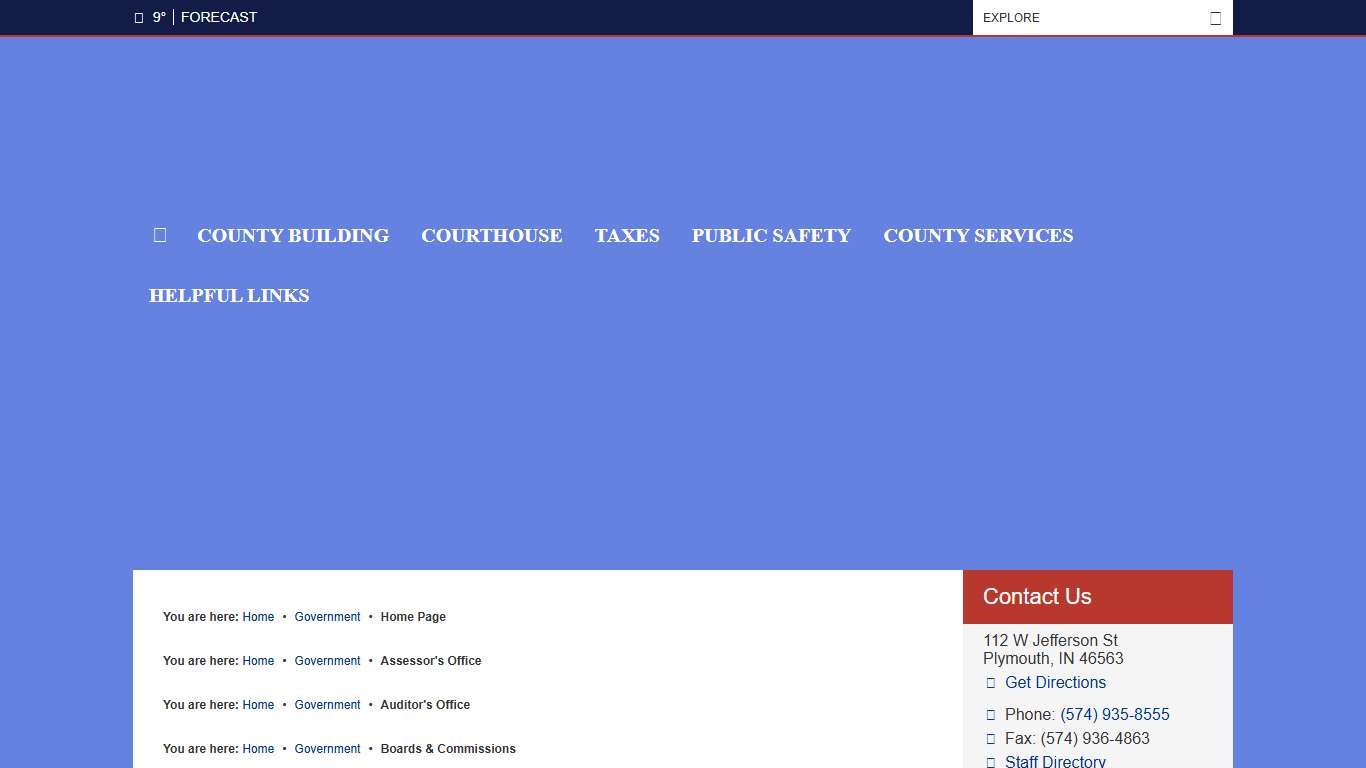Click the home icon in navigation bar
Image resolution: width=1366 pixels, height=768 pixels.
pos(160,235)
